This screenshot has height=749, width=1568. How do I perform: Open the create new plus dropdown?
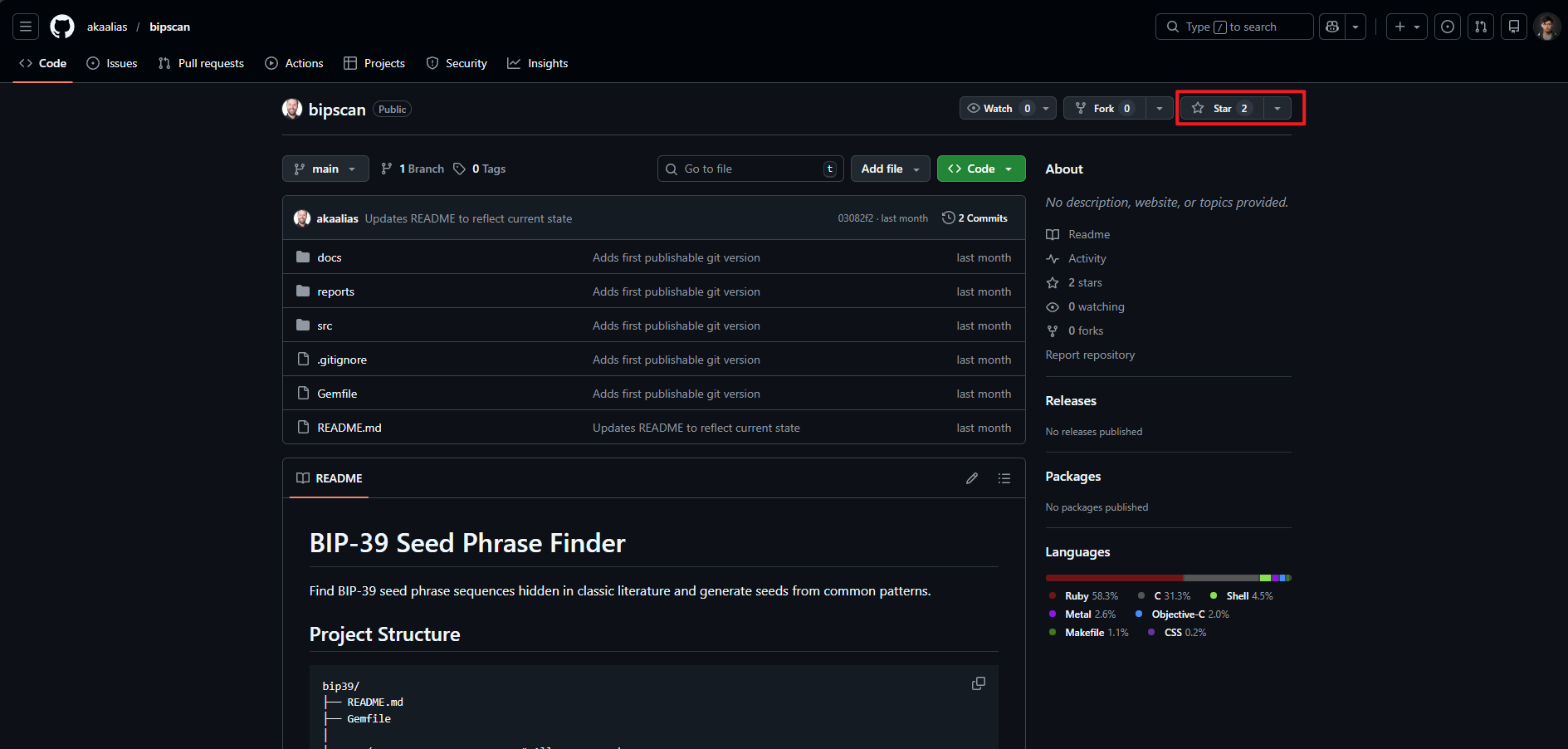[1407, 27]
